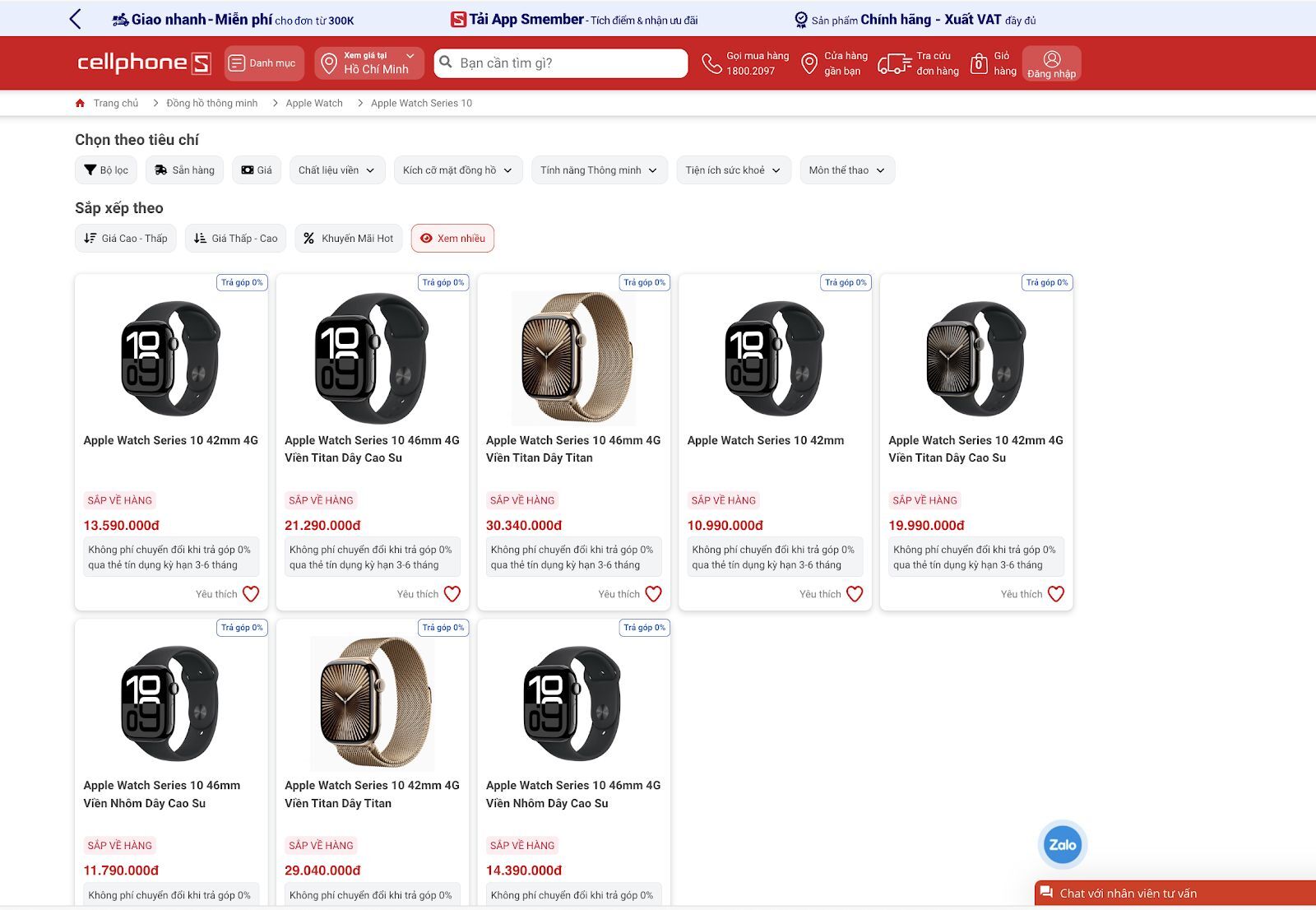Click Apple Watch Series 10 breadcrumb

(x=421, y=103)
